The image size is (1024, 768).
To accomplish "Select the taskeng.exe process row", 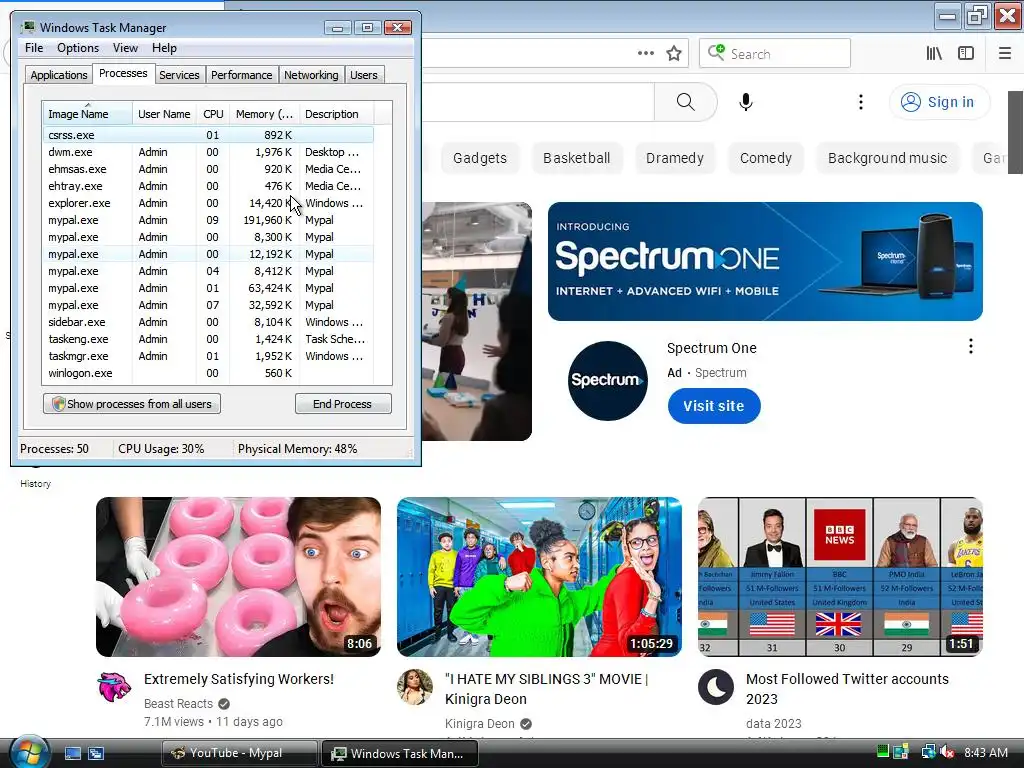I will coord(208,339).
